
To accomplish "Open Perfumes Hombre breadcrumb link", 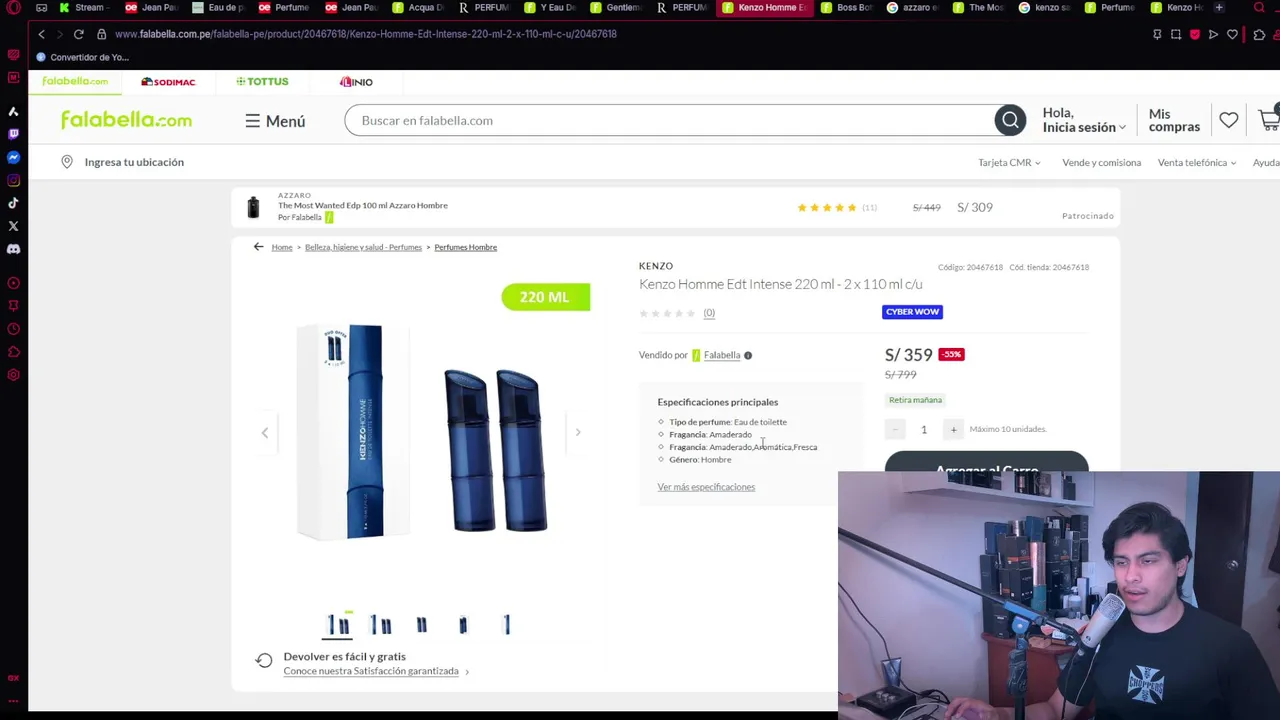I will [465, 247].
